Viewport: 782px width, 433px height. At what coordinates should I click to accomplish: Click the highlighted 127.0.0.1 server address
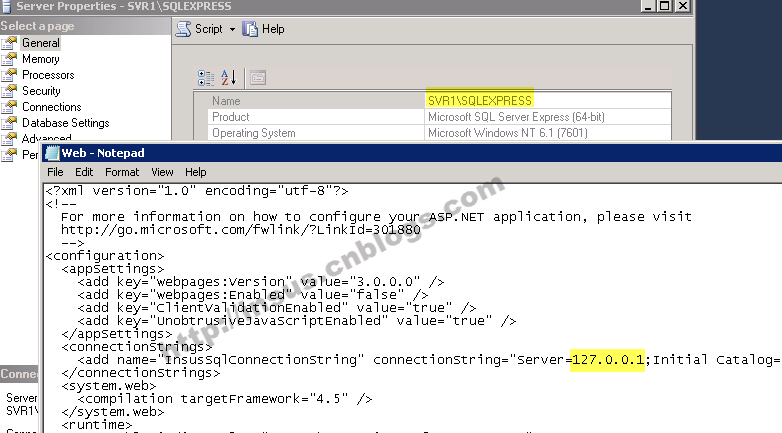point(607,360)
